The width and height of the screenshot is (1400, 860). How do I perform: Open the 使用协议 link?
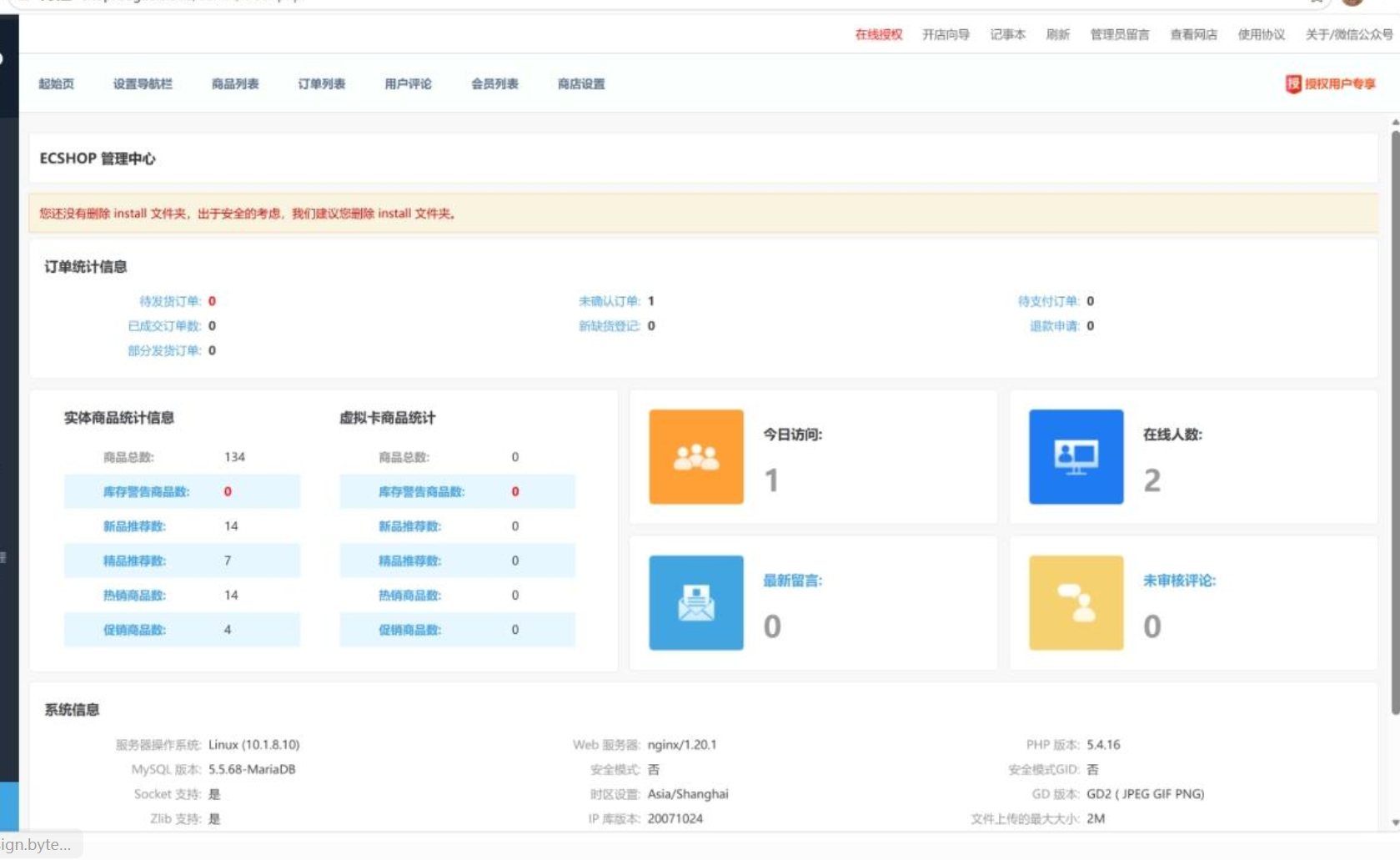click(1261, 34)
